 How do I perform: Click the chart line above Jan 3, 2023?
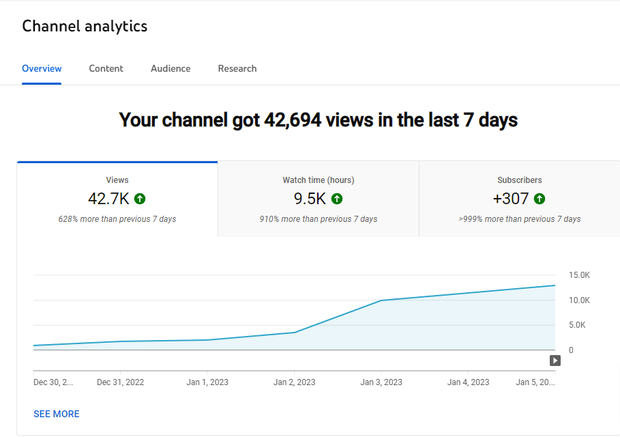tap(380, 300)
